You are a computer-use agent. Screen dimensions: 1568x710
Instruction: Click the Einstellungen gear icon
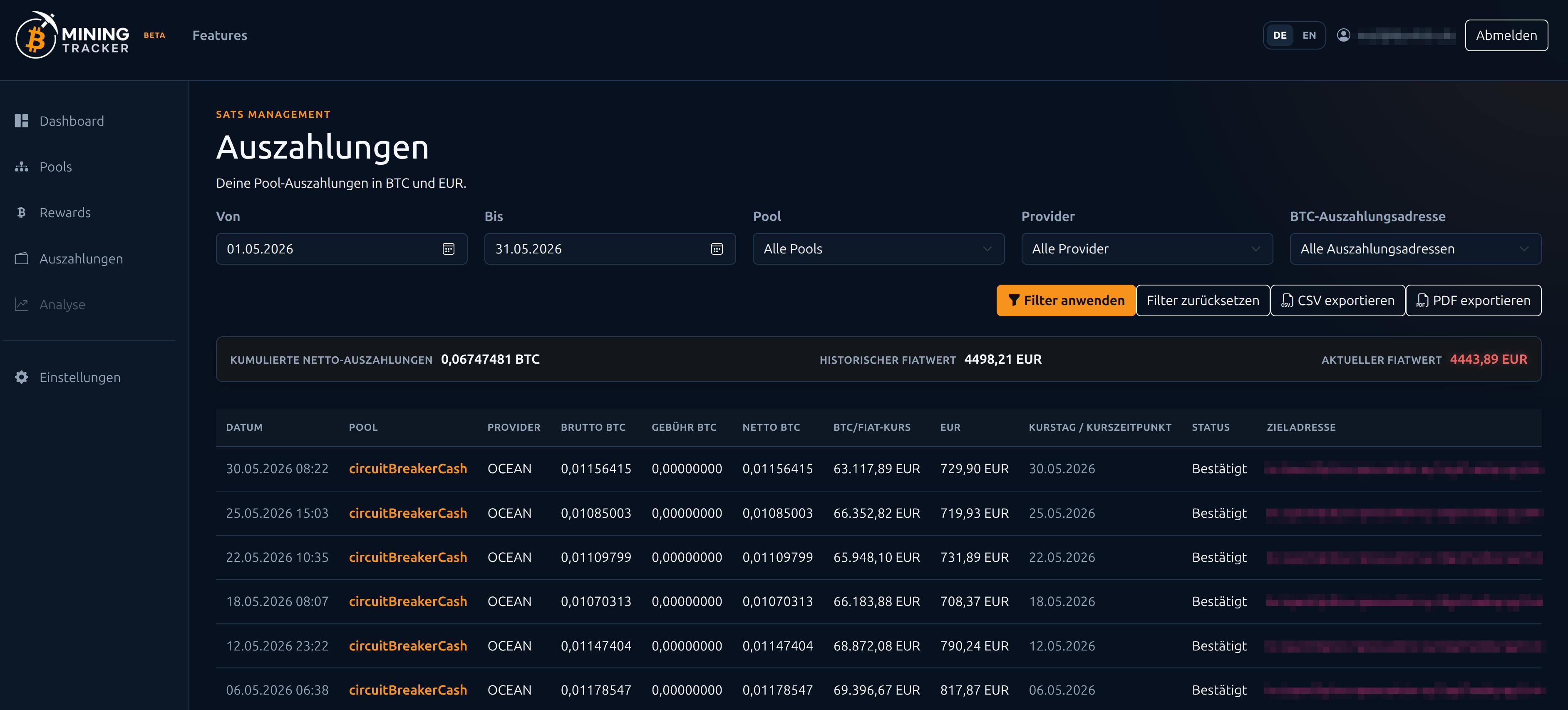[22, 377]
